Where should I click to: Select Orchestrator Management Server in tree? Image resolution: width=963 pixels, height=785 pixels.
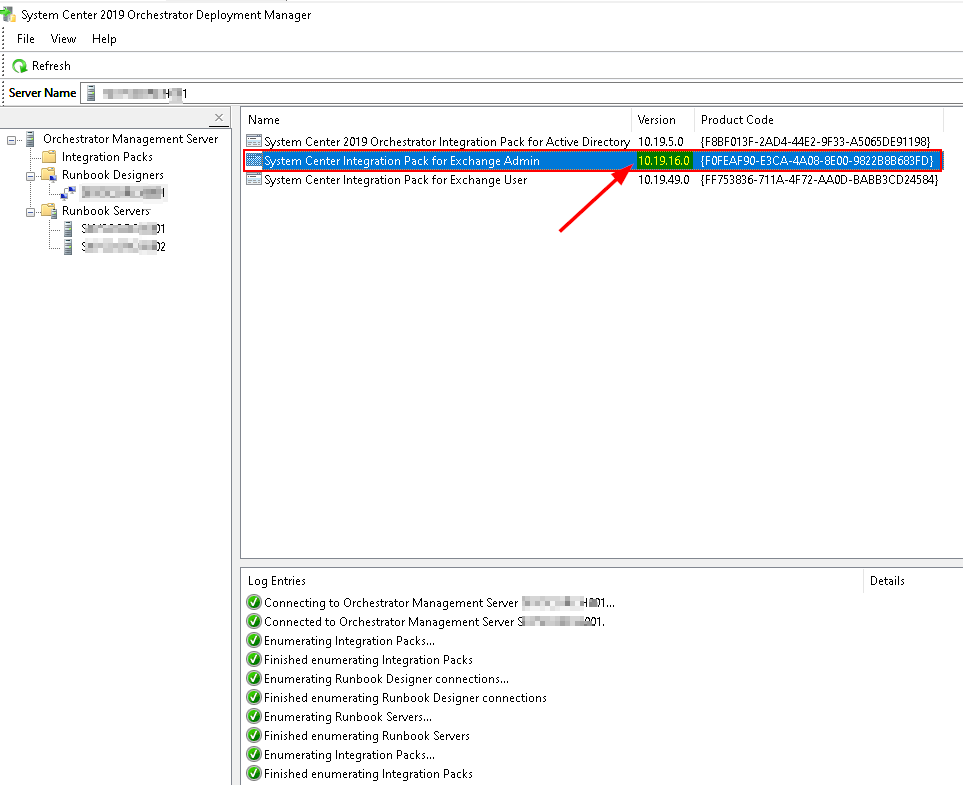tap(130, 139)
